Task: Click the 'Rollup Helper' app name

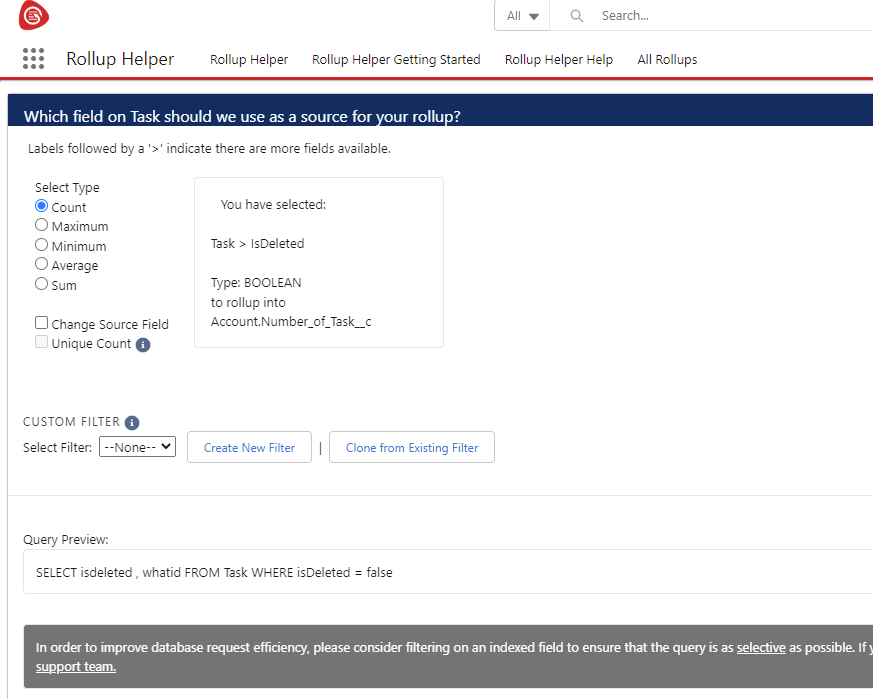Action: (120, 59)
